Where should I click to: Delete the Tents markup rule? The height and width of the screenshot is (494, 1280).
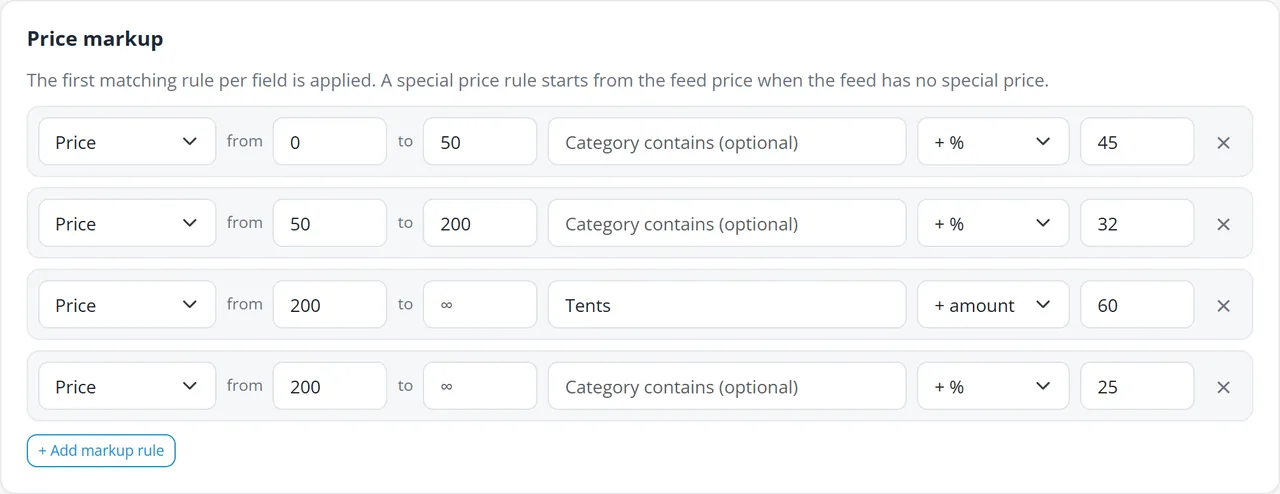[x=1223, y=305]
